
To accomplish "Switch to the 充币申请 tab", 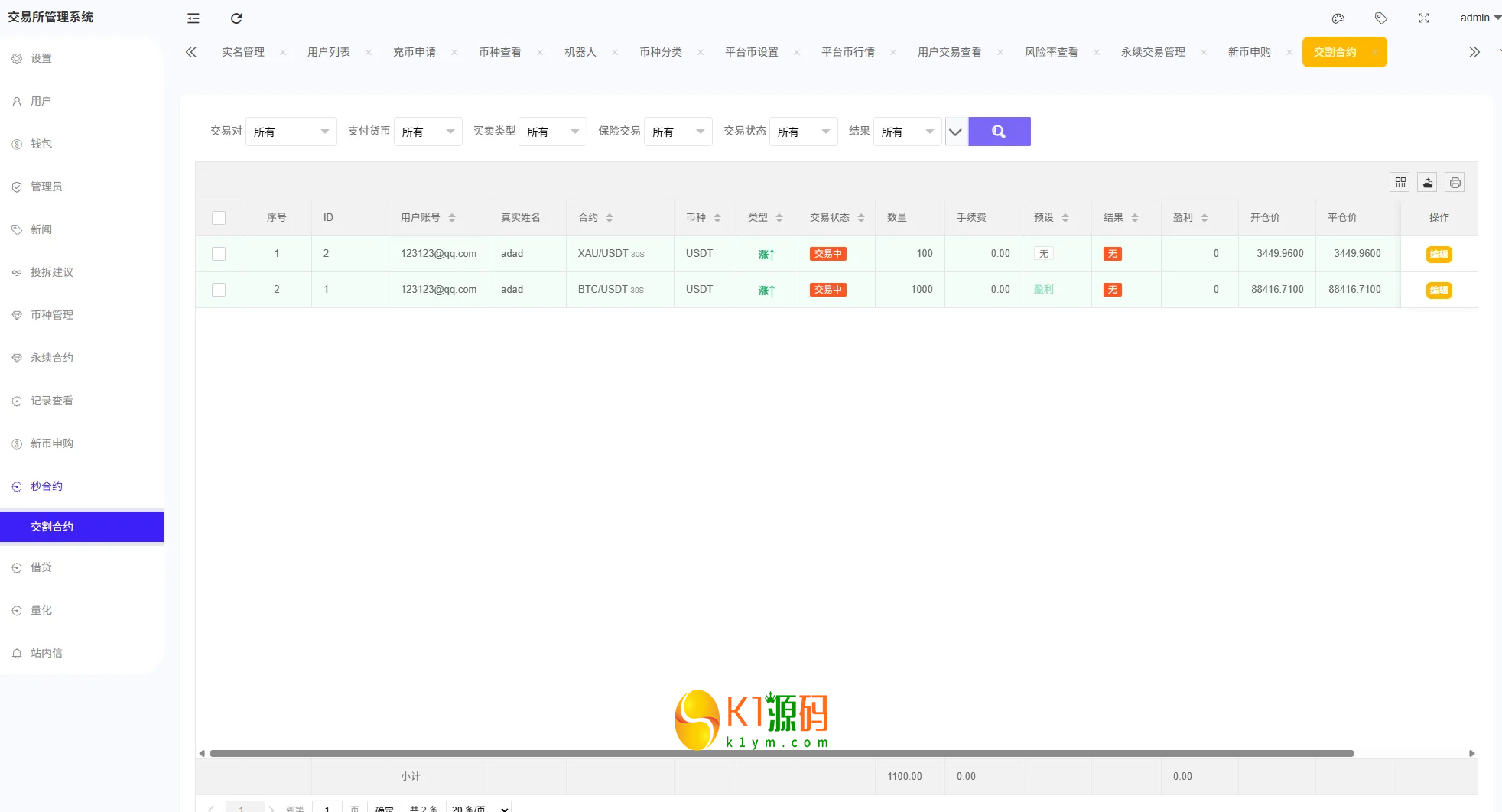I will click(415, 52).
